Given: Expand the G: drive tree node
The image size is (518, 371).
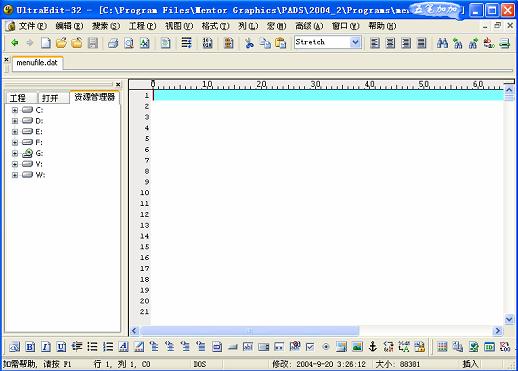Looking at the screenshot, I should (x=15, y=153).
